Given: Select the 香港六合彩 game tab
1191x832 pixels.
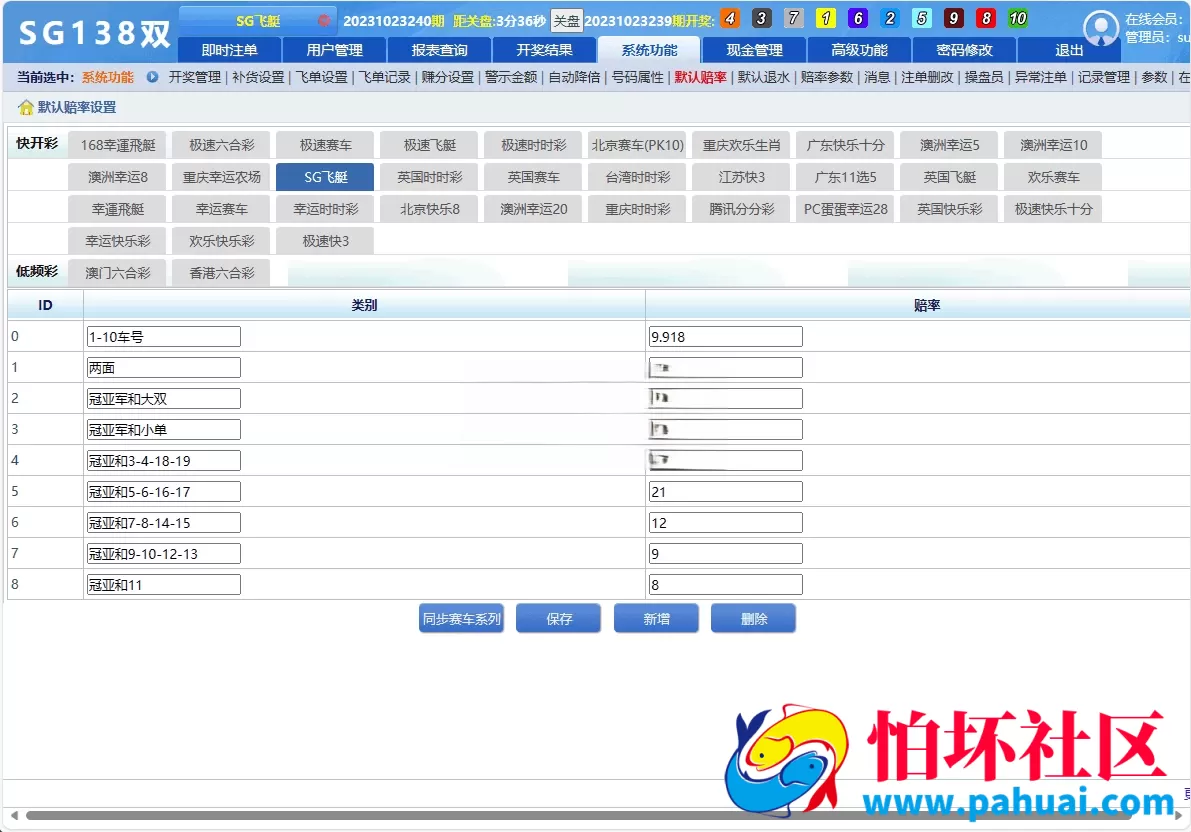Looking at the screenshot, I should (x=222, y=273).
